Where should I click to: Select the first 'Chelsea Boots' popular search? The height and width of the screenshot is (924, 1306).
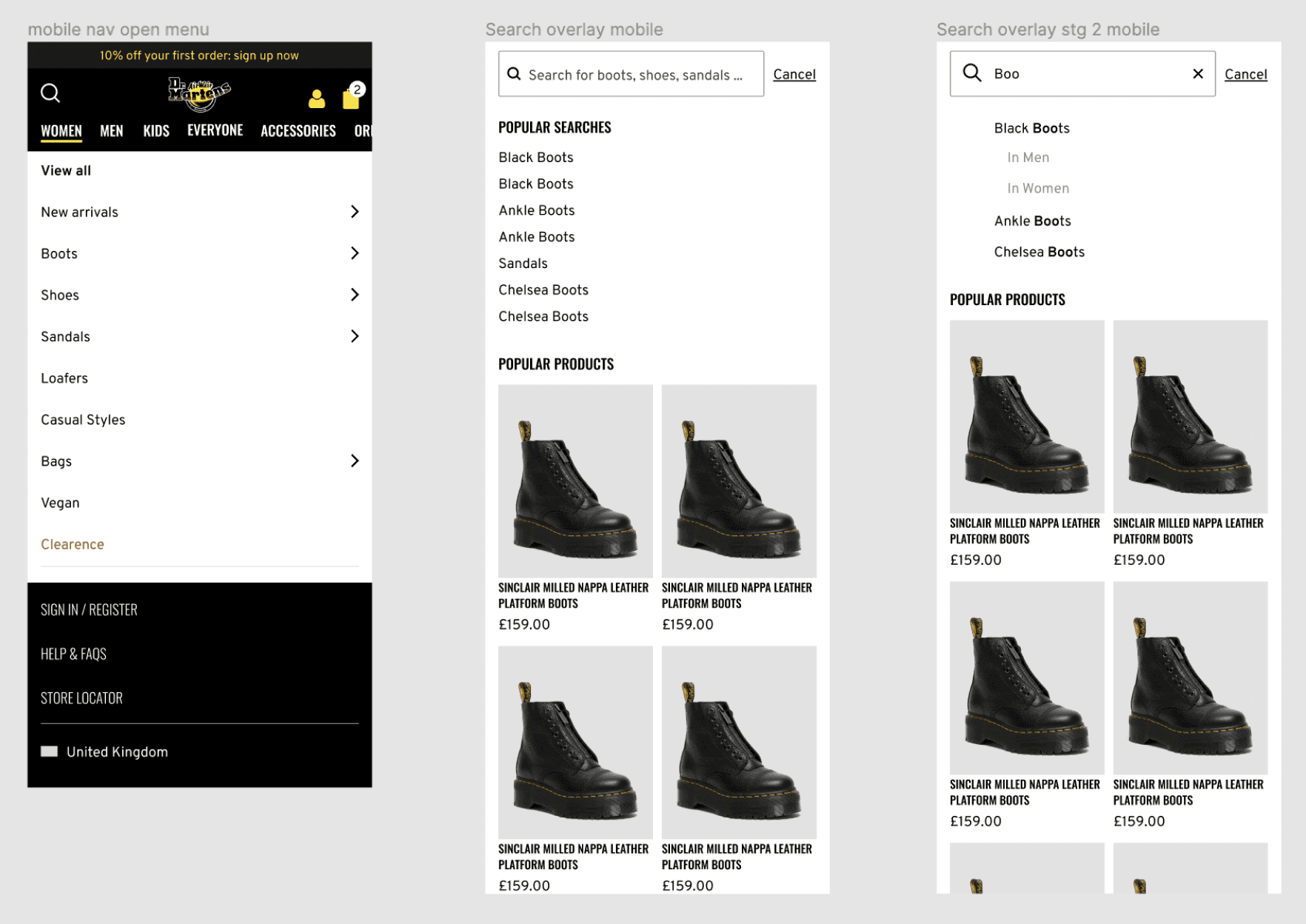(543, 290)
